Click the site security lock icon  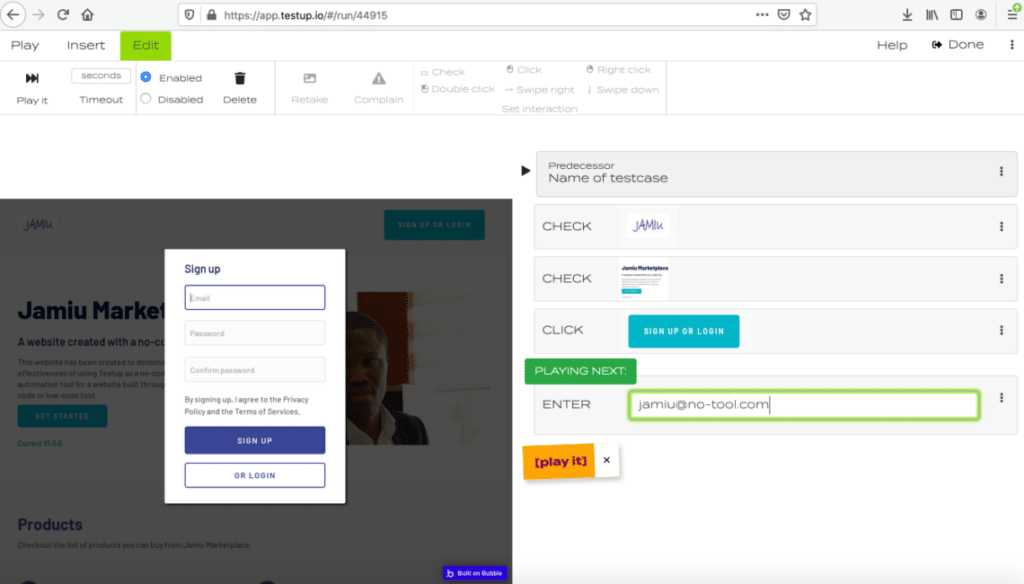tap(211, 15)
